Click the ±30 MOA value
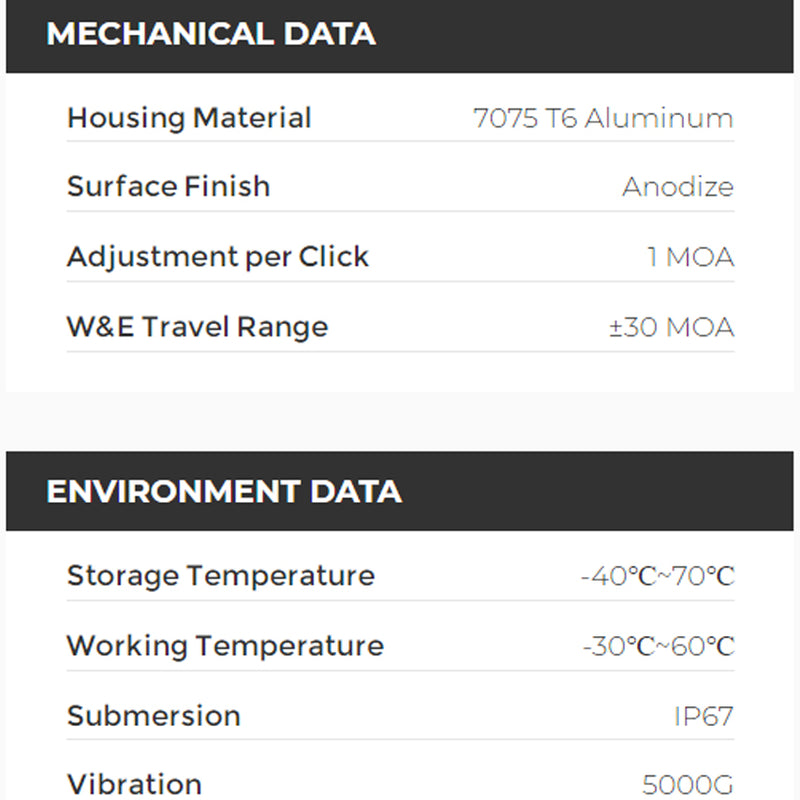The image size is (800, 800). [x=671, y=328]
